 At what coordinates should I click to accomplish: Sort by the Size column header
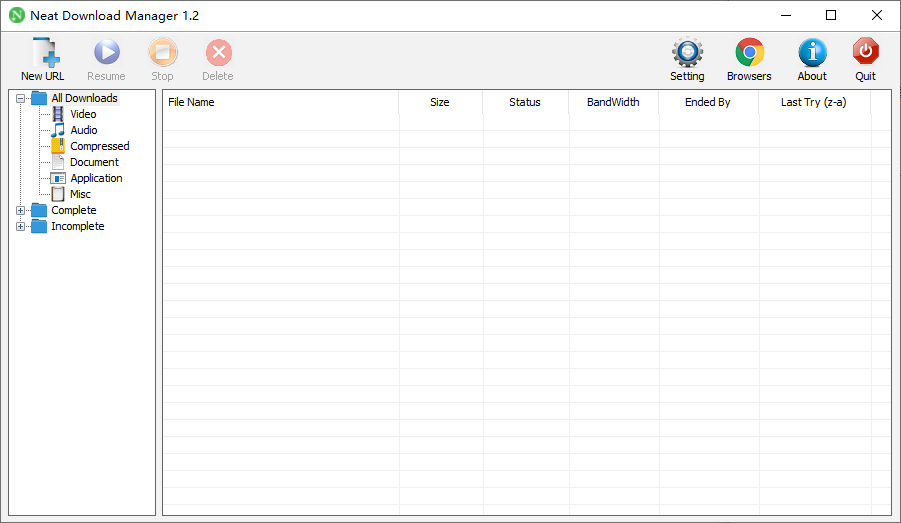click(x=441, y=102)
